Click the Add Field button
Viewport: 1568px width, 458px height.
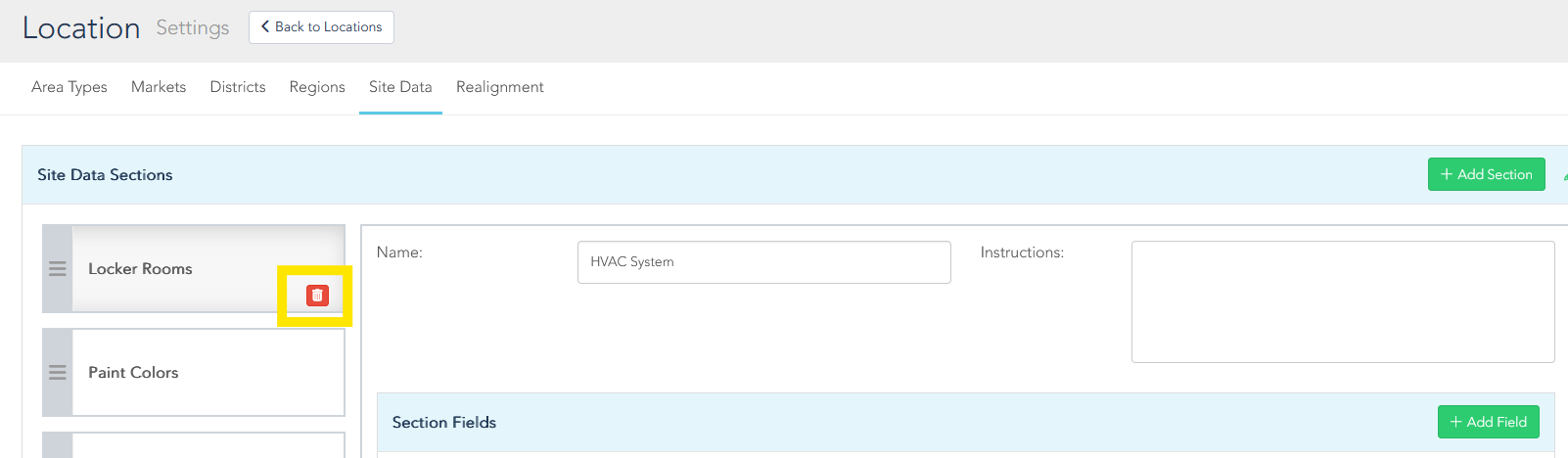1488,422
